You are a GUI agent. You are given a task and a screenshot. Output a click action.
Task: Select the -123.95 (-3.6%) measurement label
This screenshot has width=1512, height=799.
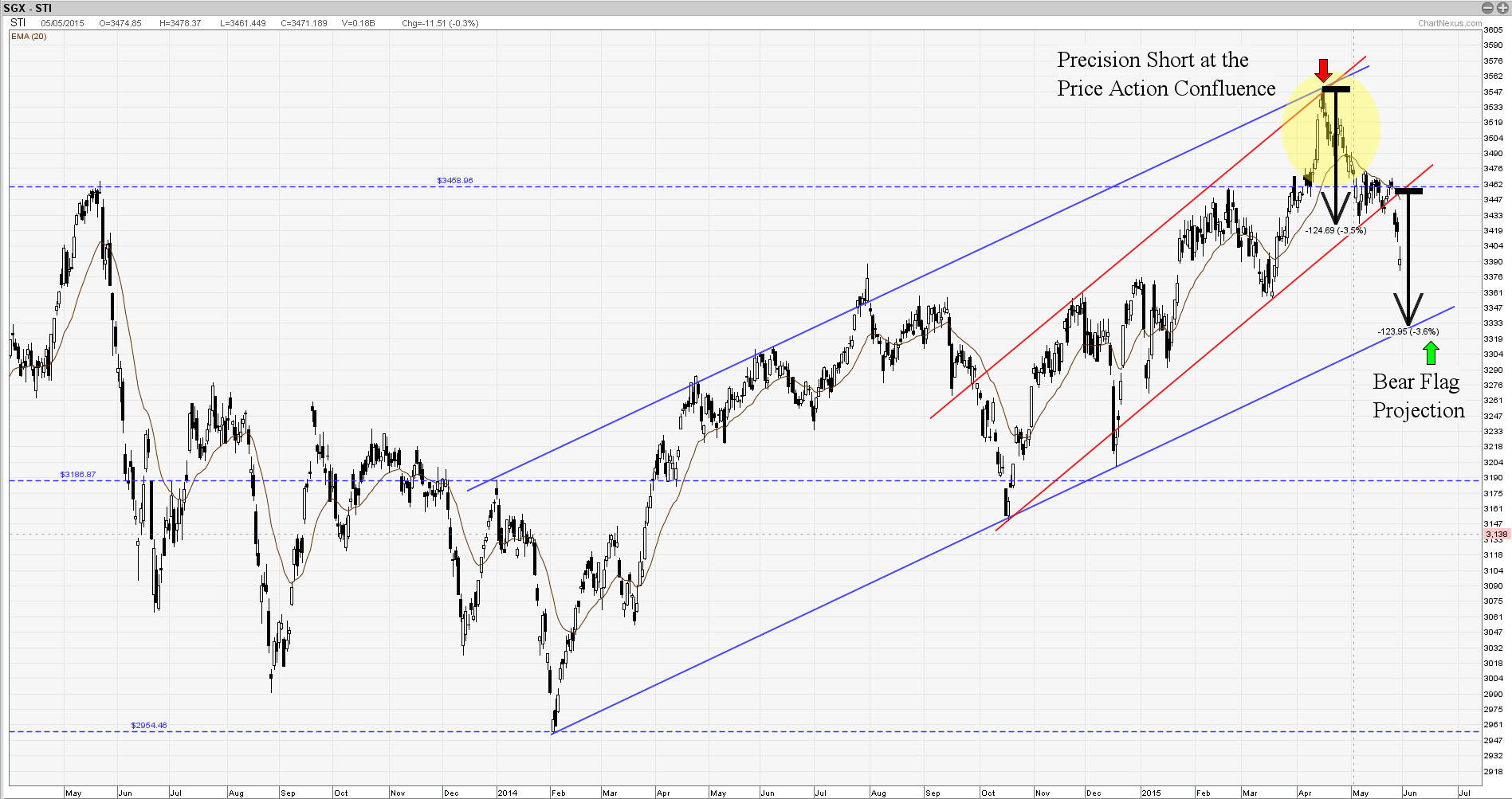click(x=1408, y=332)
